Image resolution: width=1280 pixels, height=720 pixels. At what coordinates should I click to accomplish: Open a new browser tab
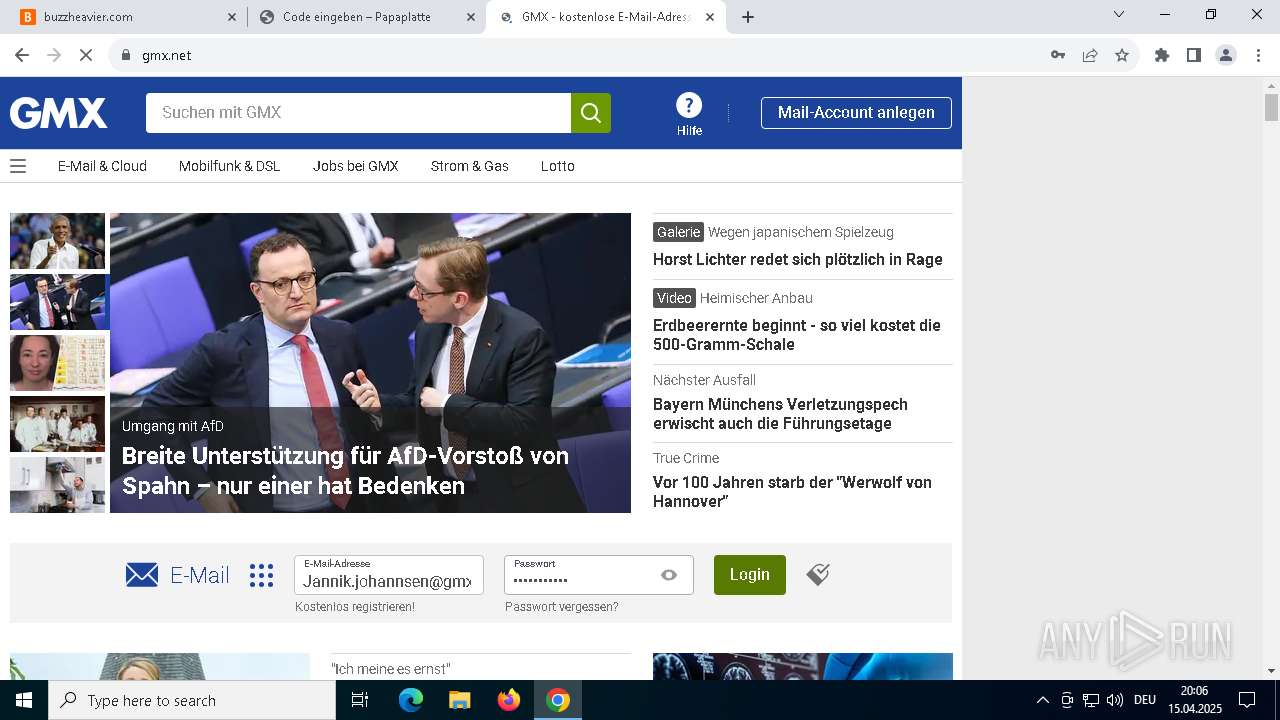(748, 17)
